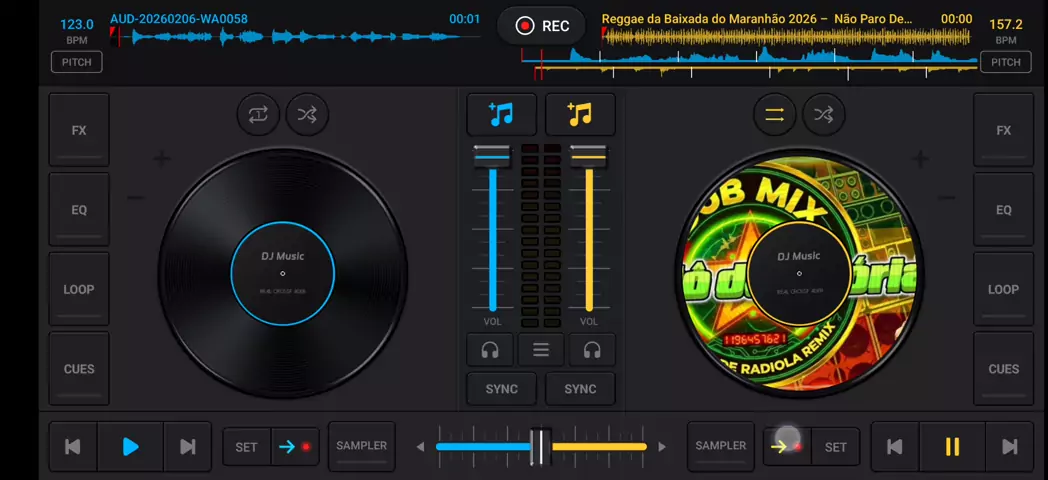Add a track to the left deck
This screenshot has width=1048, height=480.
(x=502, y=115)
